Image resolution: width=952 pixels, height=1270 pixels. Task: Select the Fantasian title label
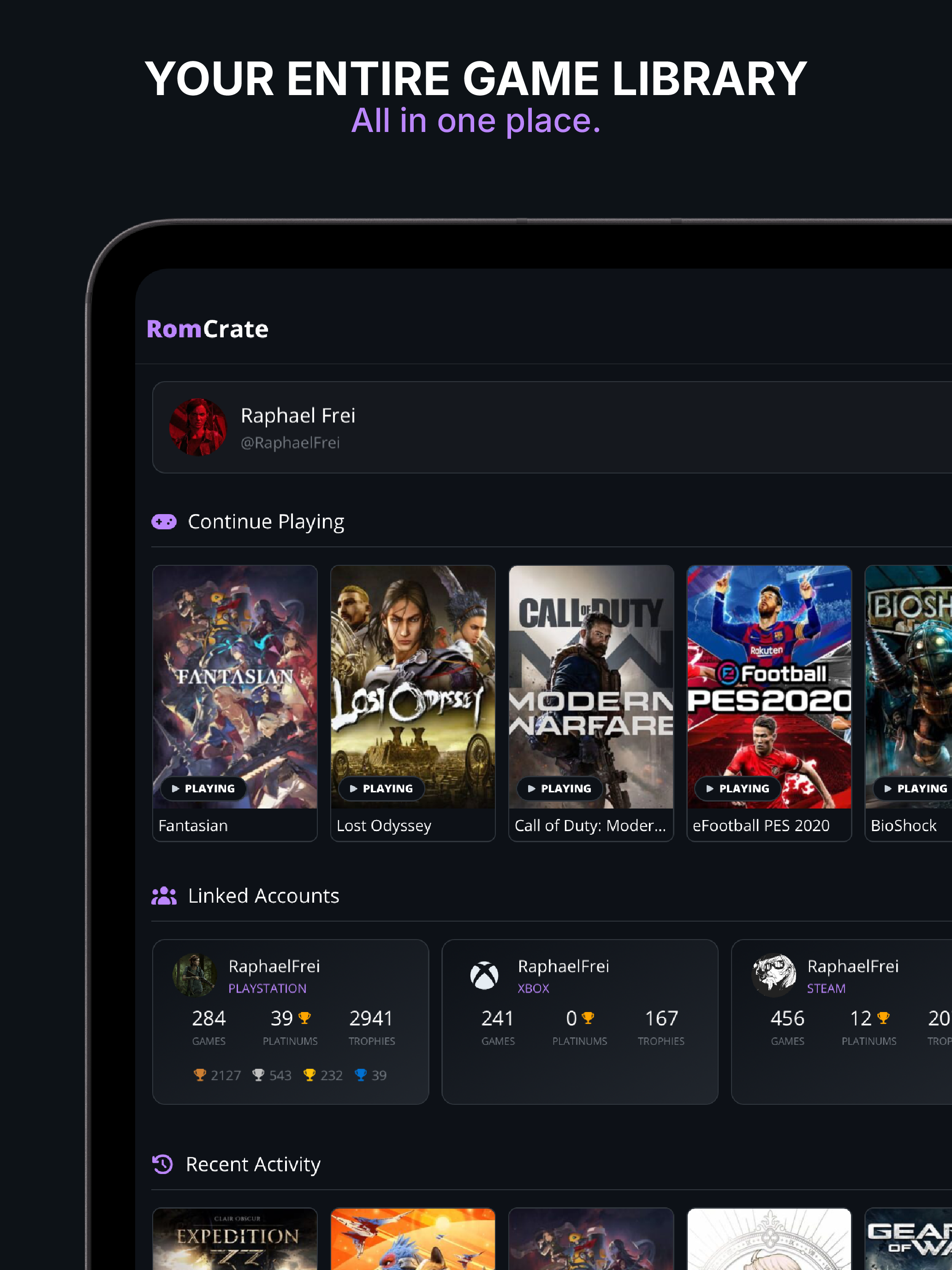point(193,826)
